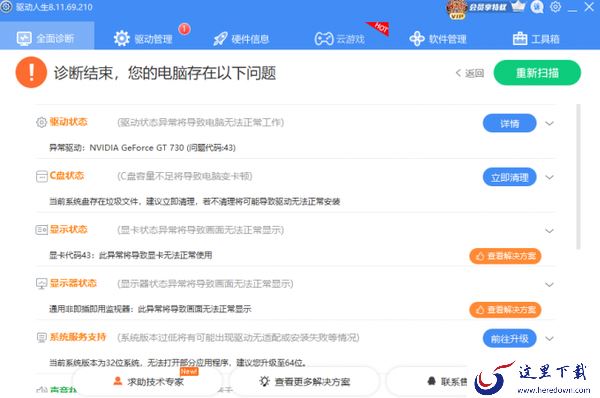The width and height of the screenshot is (600, 398).
Task: Click the 驱动状态 heading
Action: (x=68, y=122)
